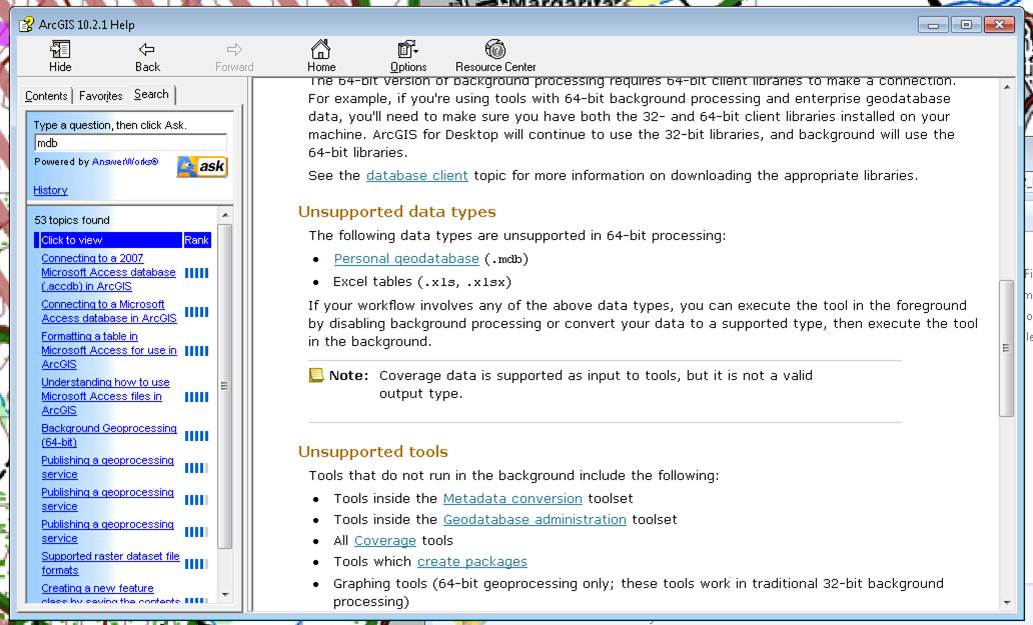Maximize the ArcGIS Help window
The height and width of the screenshot is (625, 1033).
click(x=966, y=25)
